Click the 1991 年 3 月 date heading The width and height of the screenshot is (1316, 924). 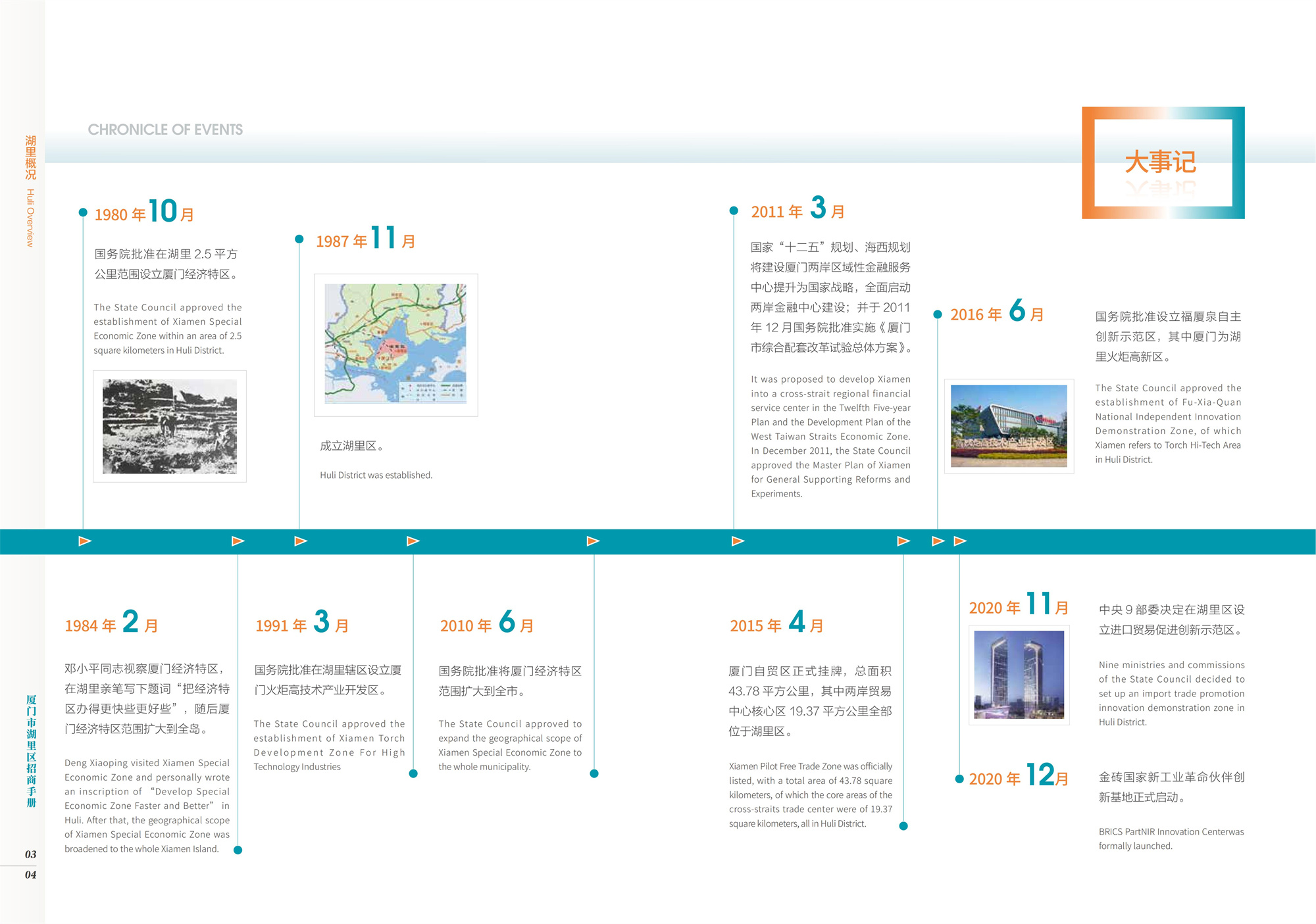coord(302,622)
